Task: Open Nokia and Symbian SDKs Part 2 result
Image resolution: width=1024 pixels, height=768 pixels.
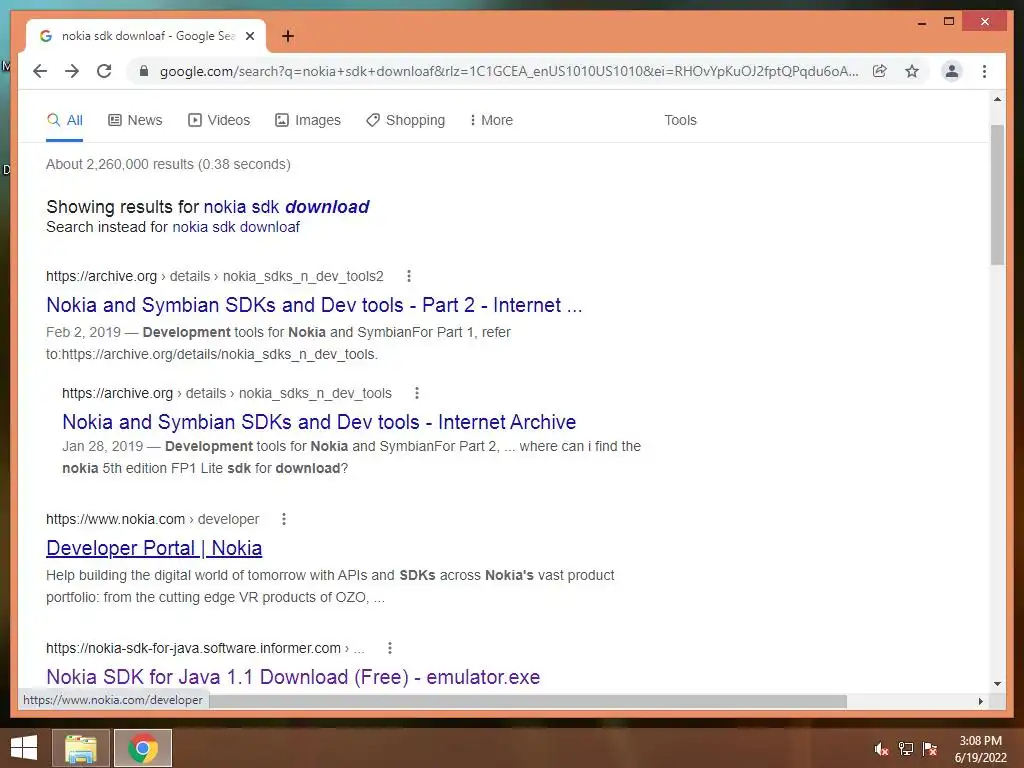Action: point(314,305)
